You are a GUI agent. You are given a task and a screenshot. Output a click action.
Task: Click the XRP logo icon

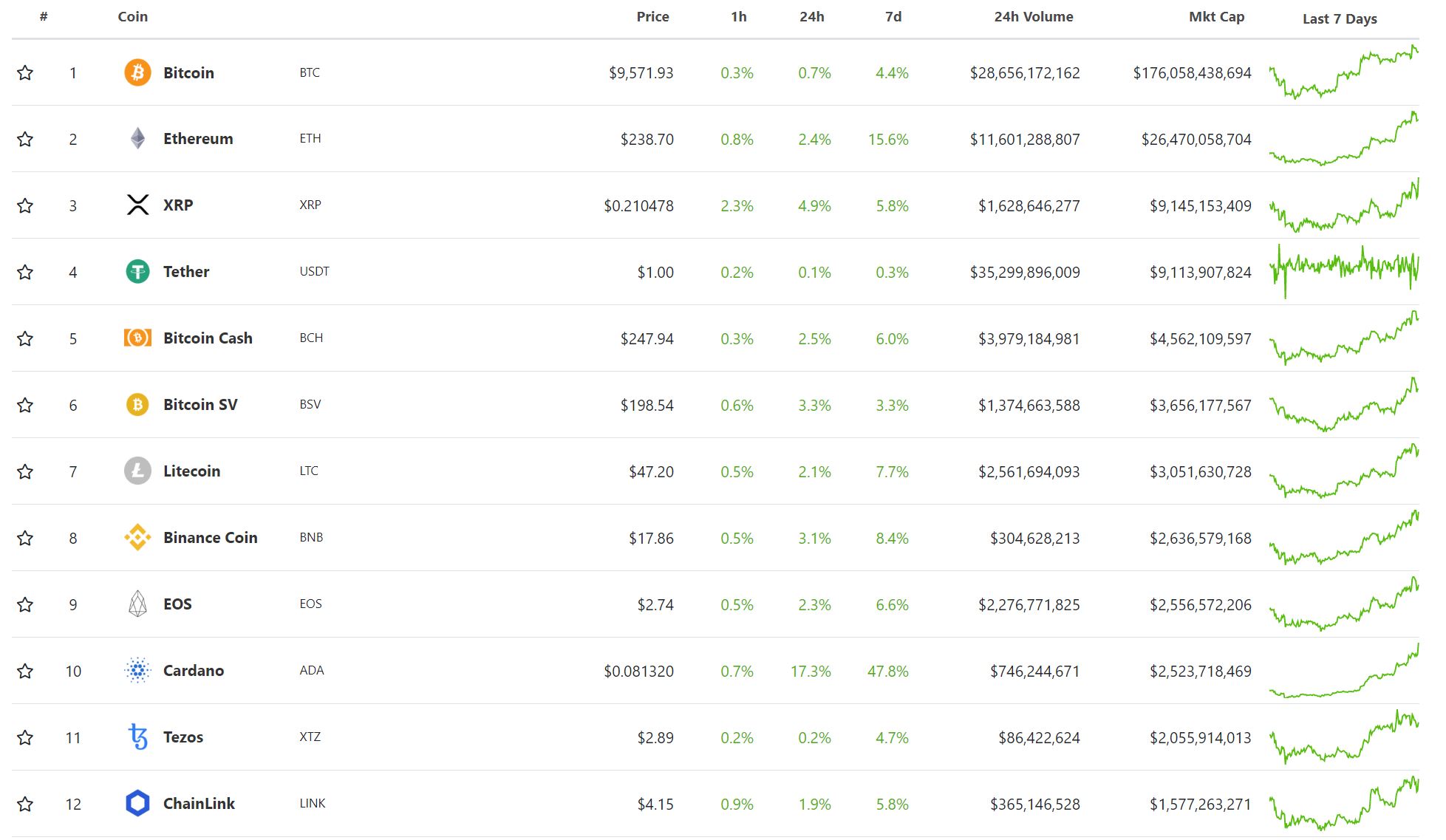(137, 205)
